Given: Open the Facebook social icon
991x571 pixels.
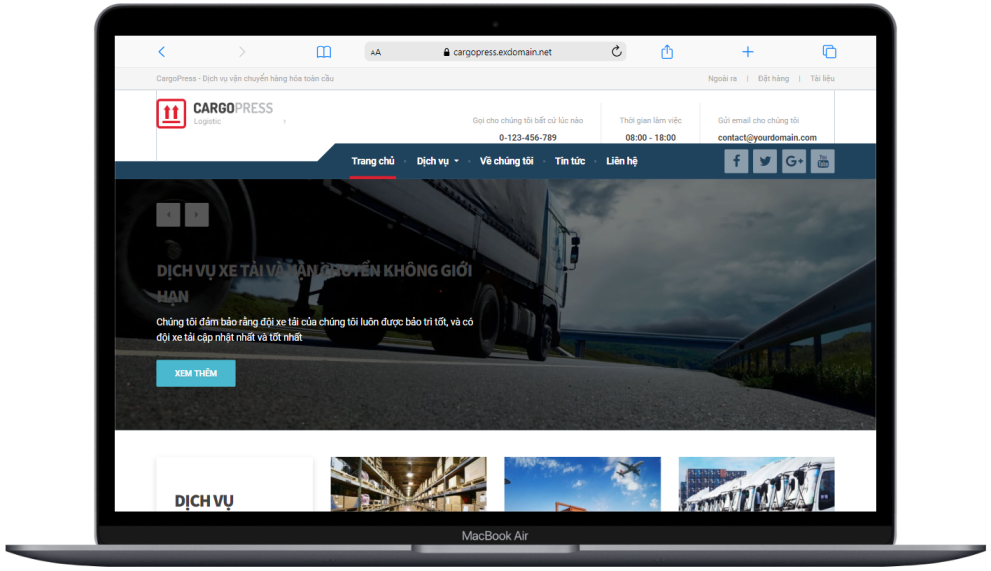Looking at the screenshot, I should pos(736,161).
